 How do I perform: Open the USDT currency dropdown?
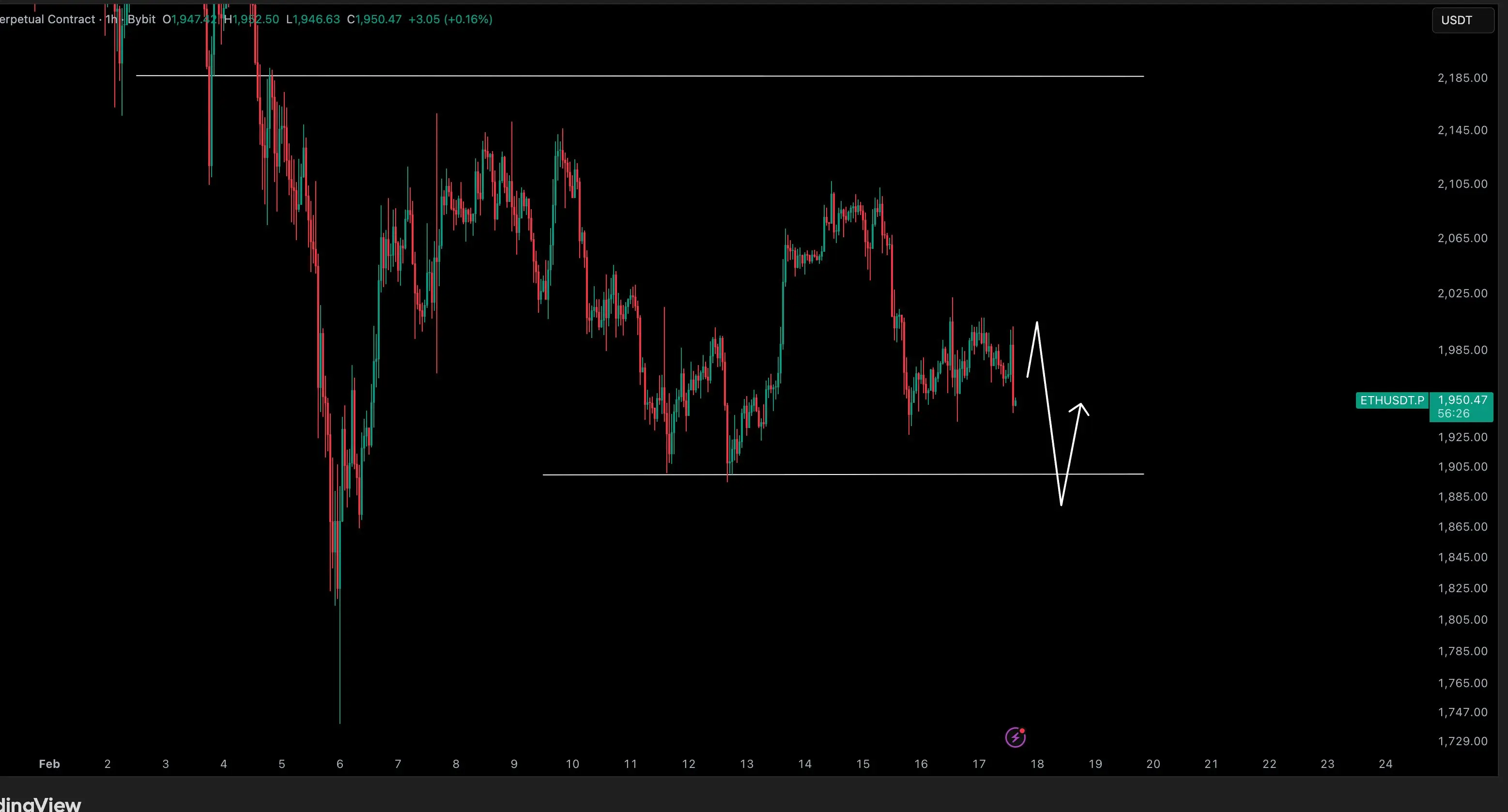[x=1462, y=20]
